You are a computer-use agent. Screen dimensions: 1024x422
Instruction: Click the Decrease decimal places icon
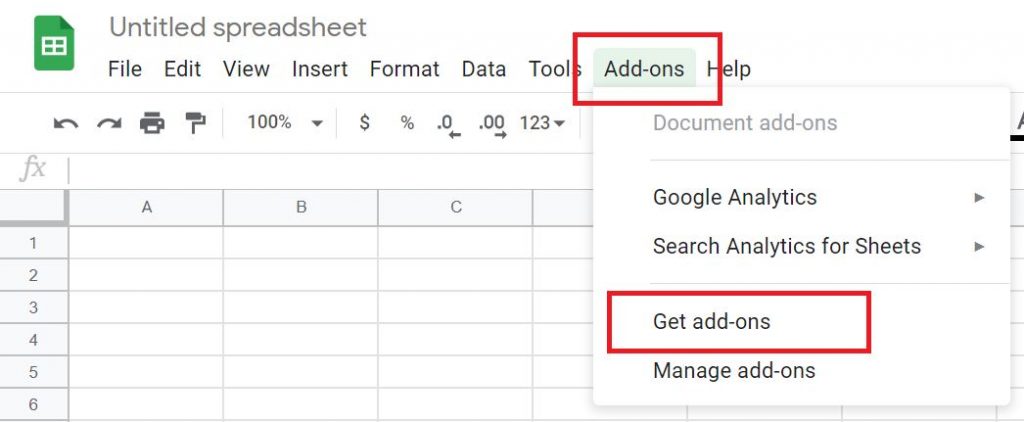pyautogui.click(x=448, y=125)
